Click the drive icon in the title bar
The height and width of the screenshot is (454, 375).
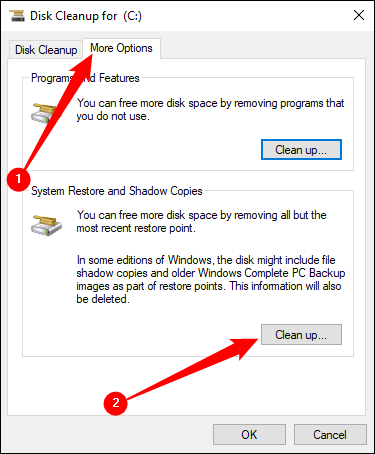17,15
